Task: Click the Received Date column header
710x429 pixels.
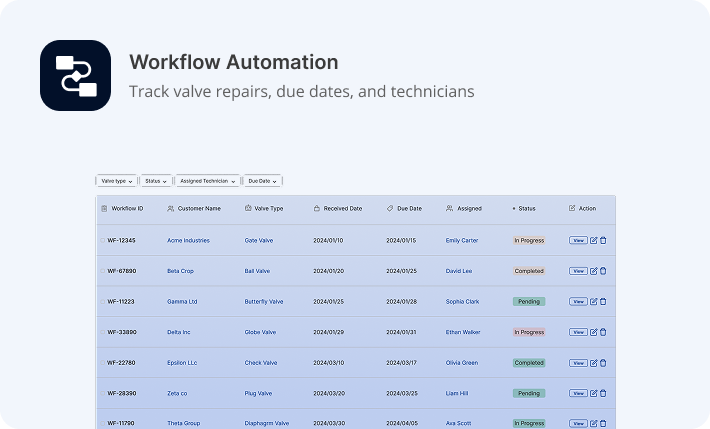Action: click(342, 209)
